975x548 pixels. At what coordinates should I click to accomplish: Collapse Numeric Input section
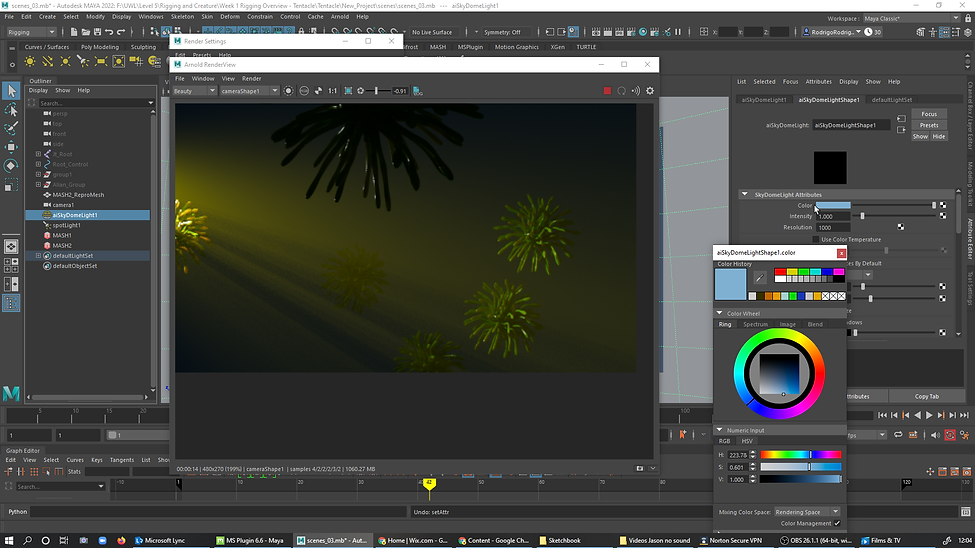click(719, 430)
